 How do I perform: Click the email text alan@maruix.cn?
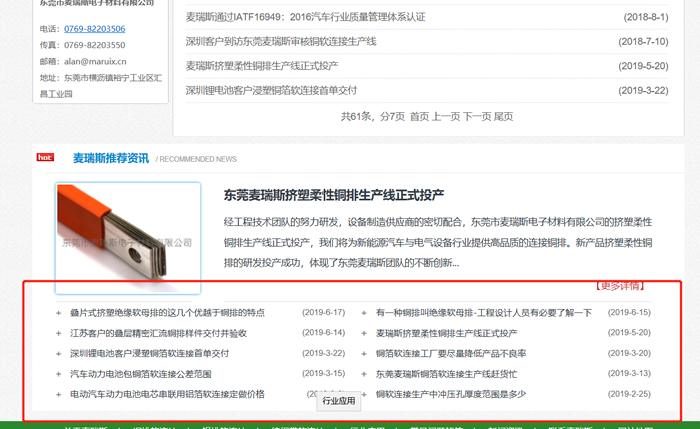[x=95, y=62]
